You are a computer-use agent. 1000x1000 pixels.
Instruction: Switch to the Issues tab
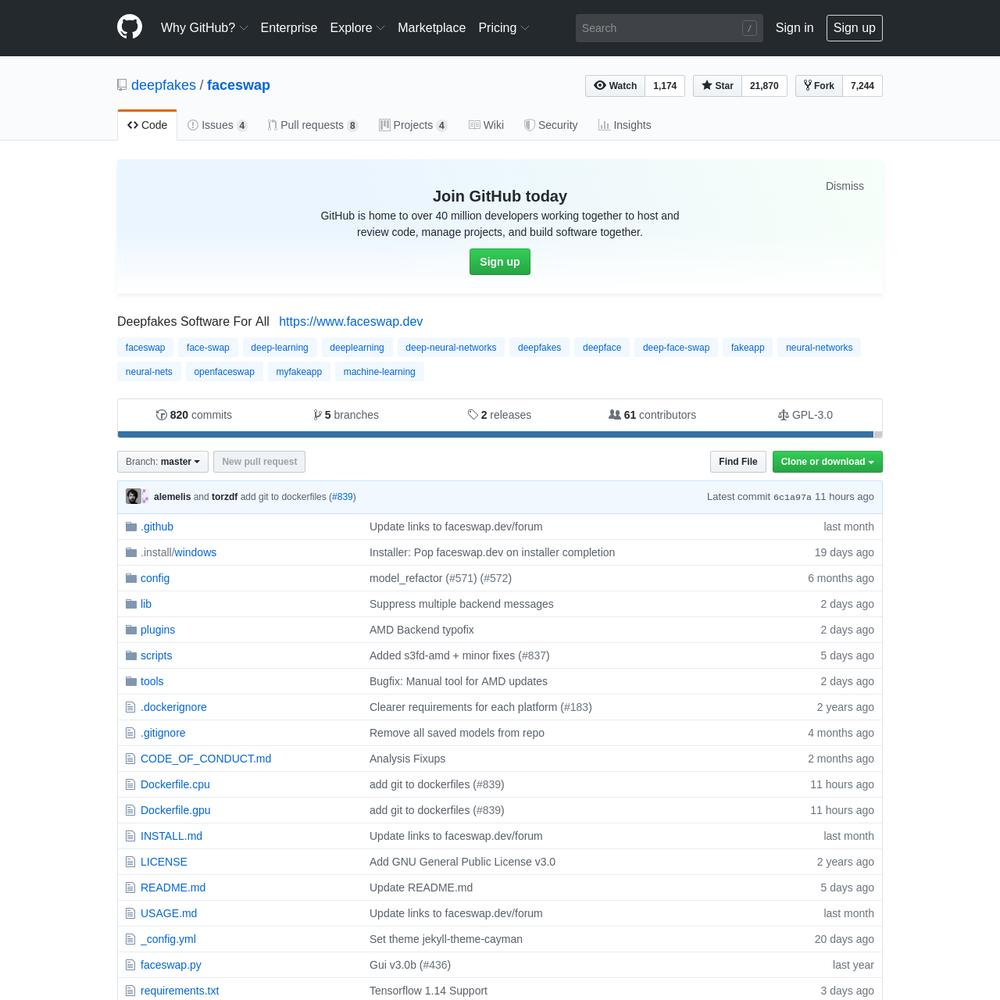click(217, 125)
